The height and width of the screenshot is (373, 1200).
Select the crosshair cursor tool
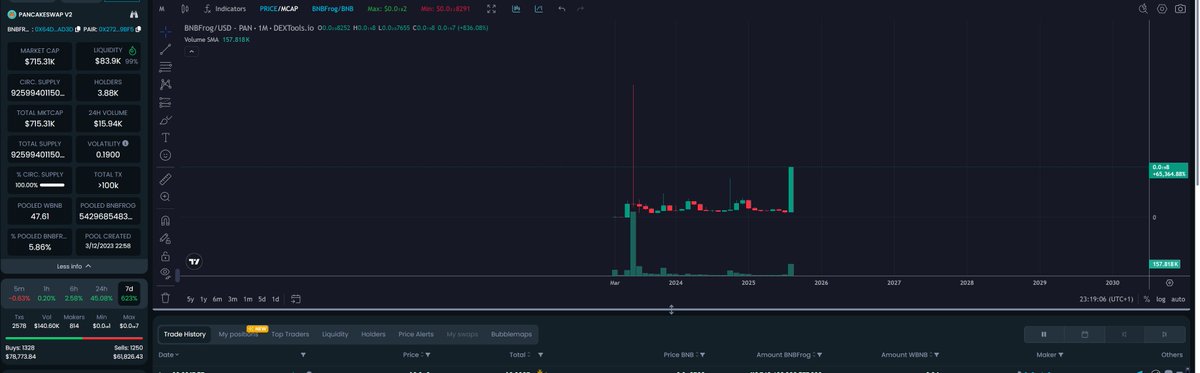click(165, 32)
